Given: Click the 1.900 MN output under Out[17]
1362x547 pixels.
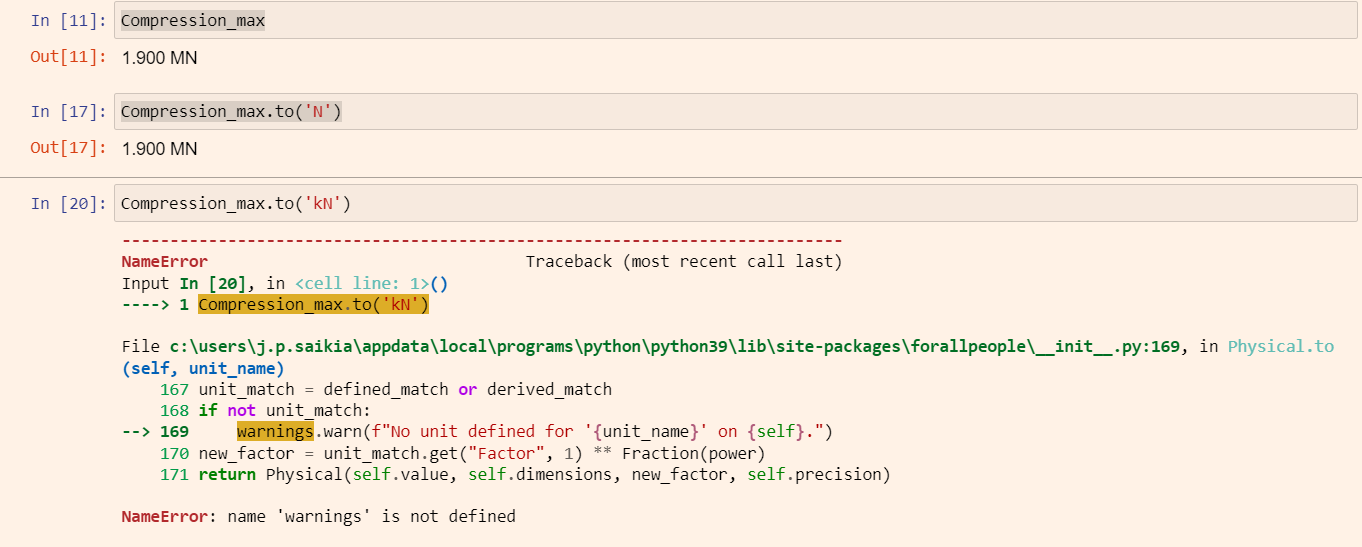Looking at the screenshot, I should (x=159, y=149).
